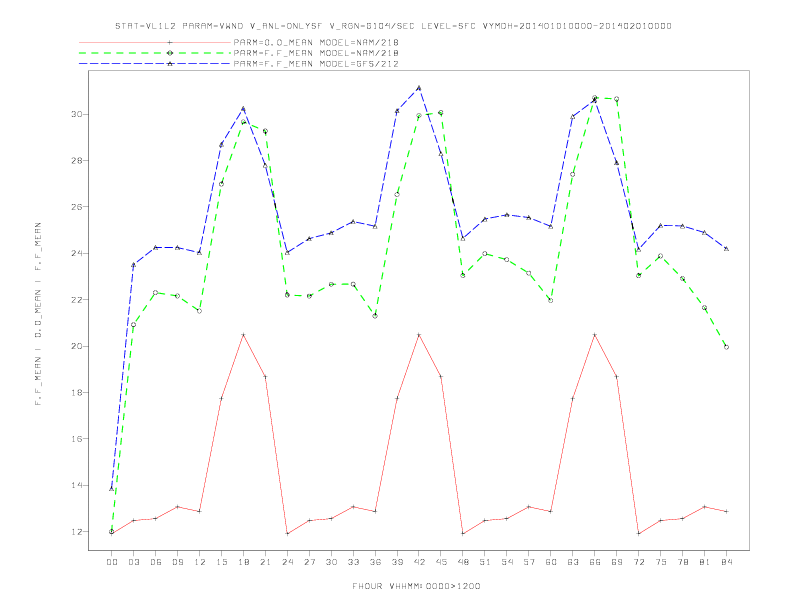Click x-axis forecast hour label 30
792x612 pixels.
[331, 562]
